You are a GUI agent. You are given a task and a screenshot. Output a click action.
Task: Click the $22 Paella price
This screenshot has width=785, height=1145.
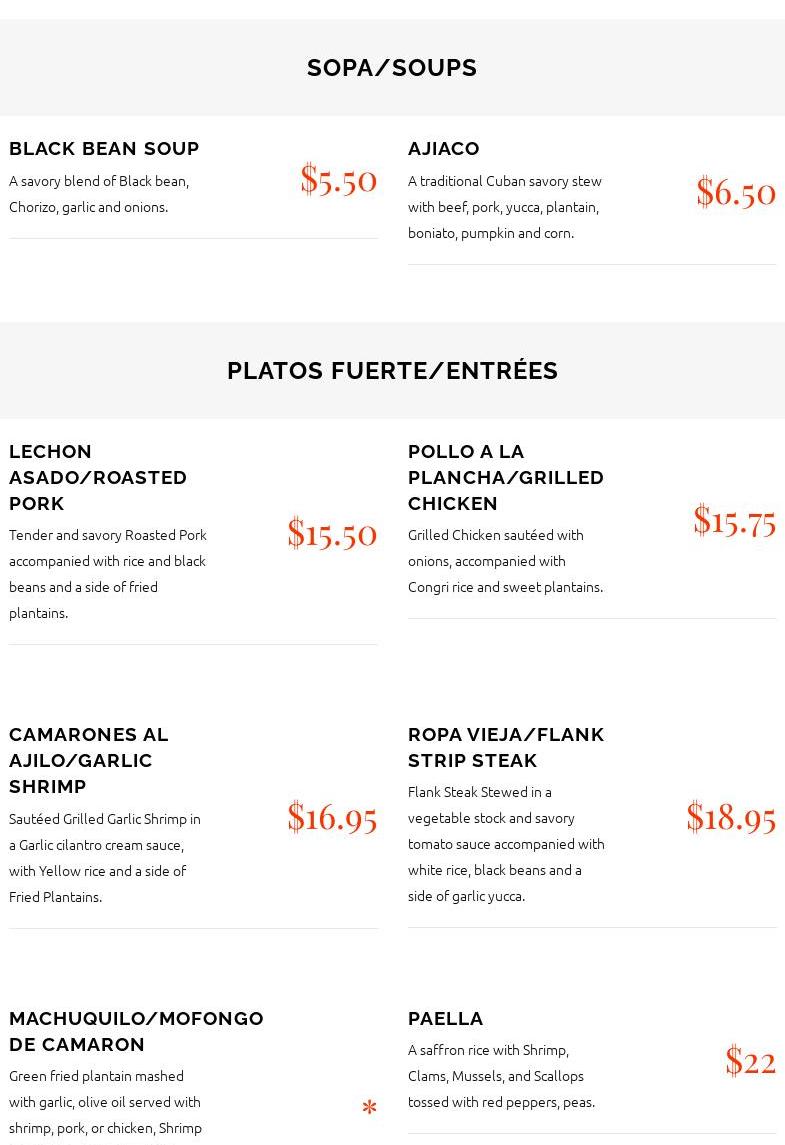[750, 1060]
